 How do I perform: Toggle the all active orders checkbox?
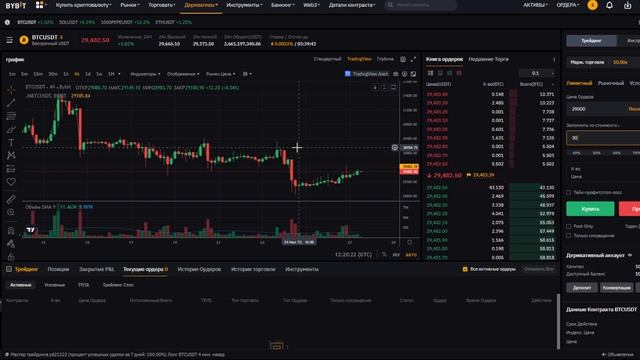point(465,269)
